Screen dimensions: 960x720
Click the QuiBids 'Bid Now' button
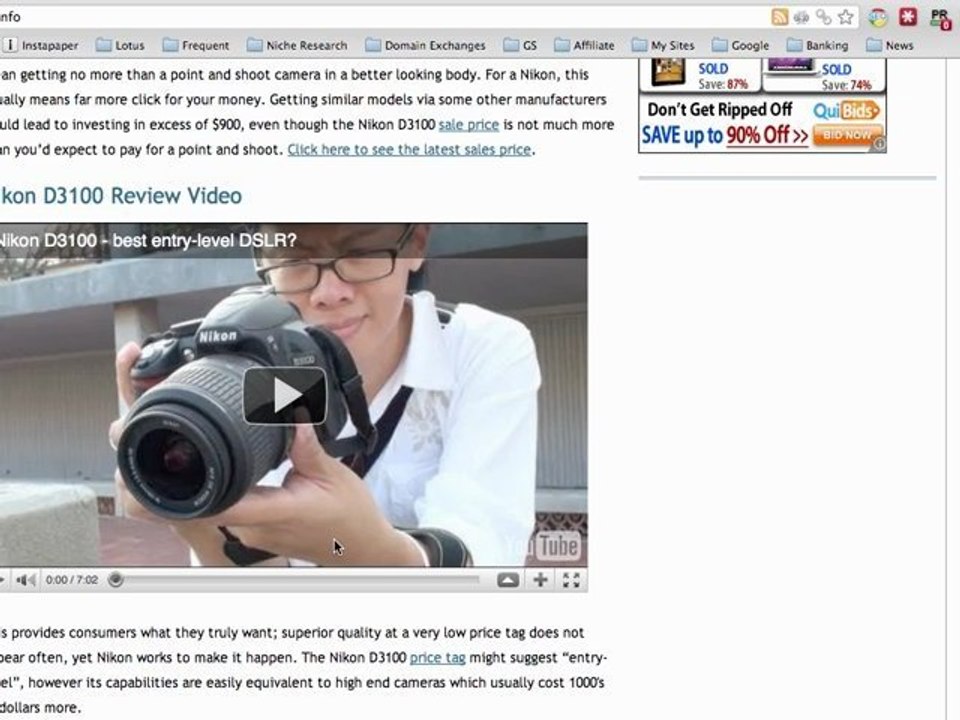click(x=847, y=134)
